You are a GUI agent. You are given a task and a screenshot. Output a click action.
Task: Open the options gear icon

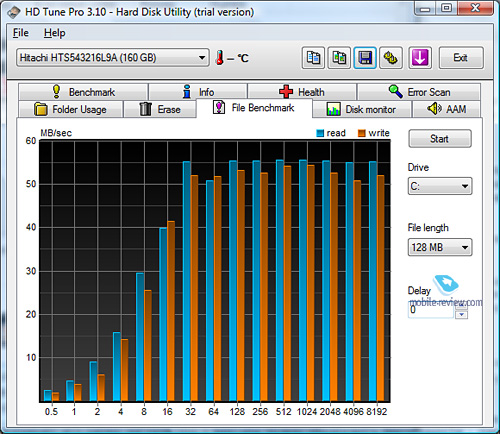click(x=391, y=58)
